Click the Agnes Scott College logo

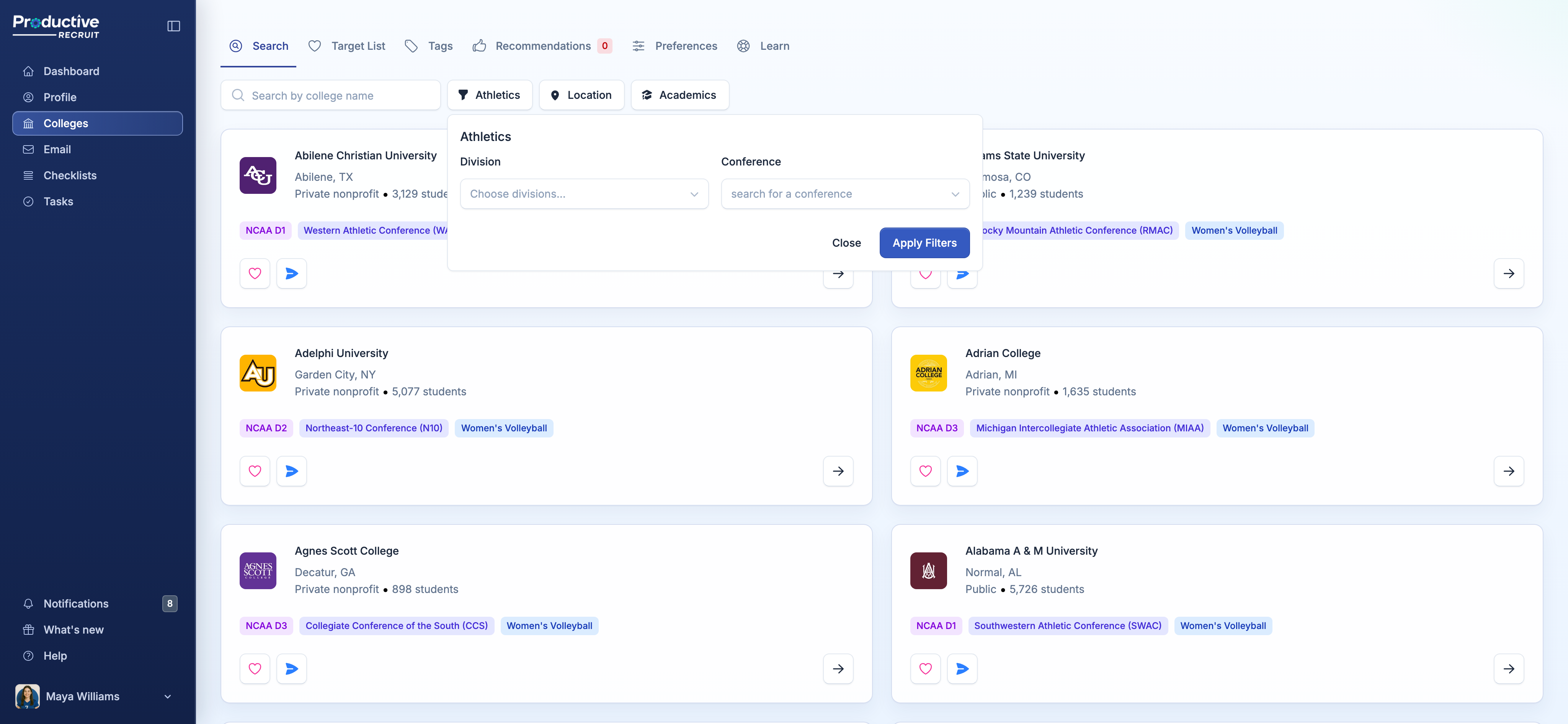[x=258, y=570]
